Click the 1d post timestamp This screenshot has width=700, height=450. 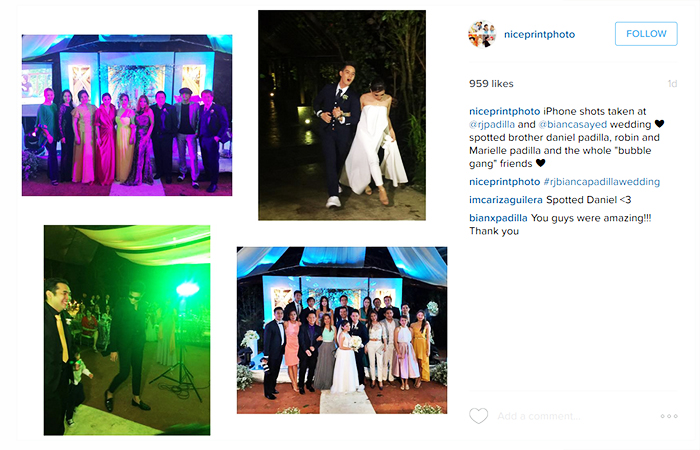[x=672, y=84]
